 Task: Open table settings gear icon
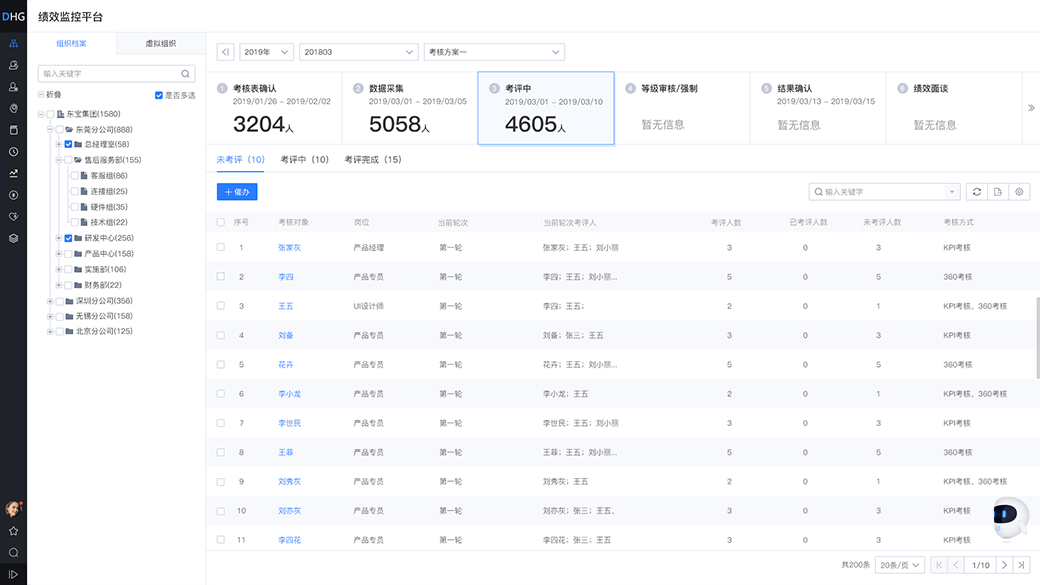1019,192
